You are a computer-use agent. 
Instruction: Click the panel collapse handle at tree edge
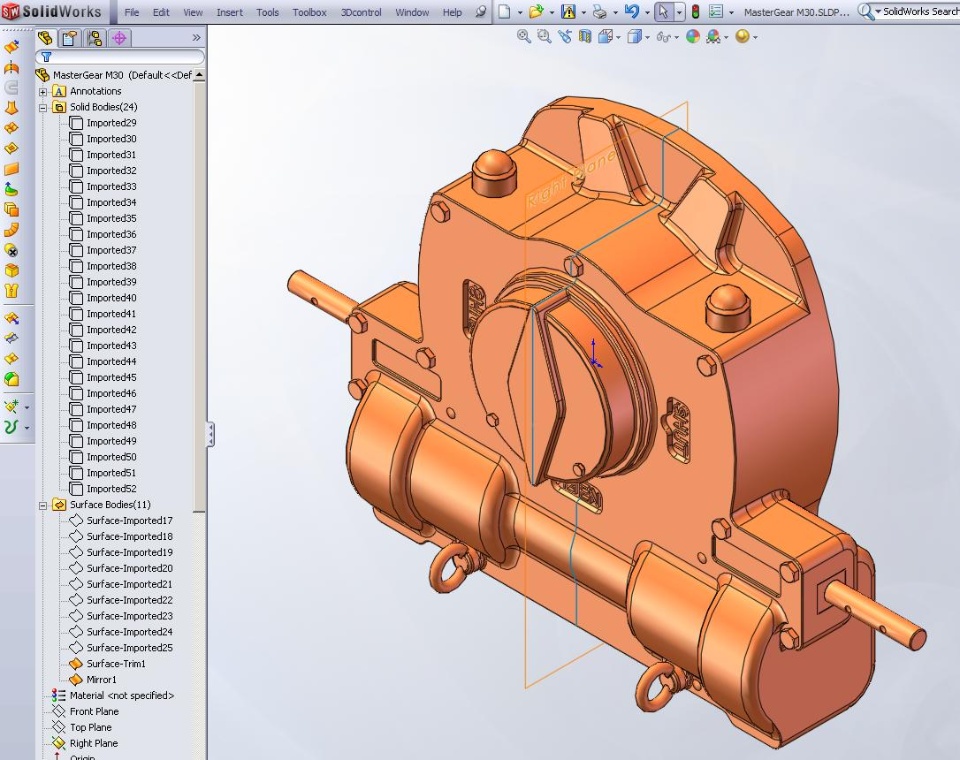211,434
